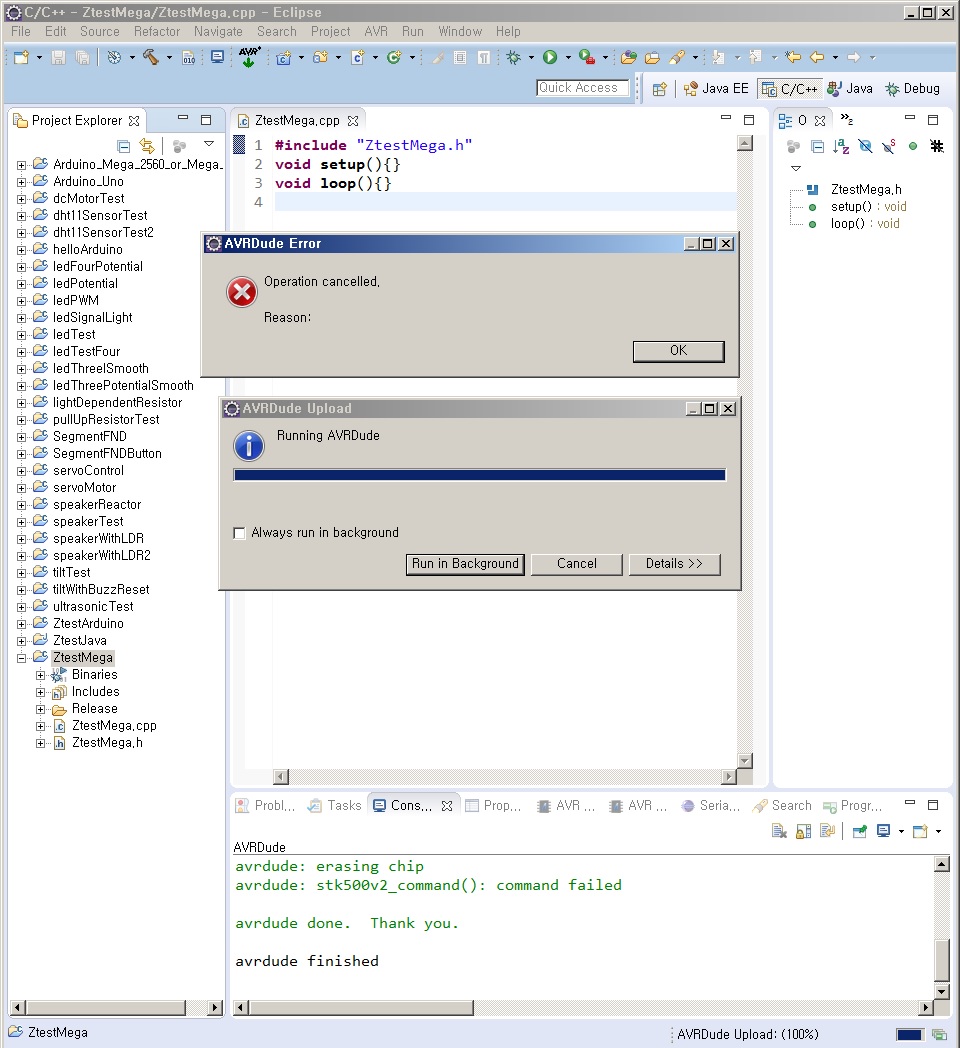
Task: Collapse the ZtestMega project node
Action: coord(21,658)
